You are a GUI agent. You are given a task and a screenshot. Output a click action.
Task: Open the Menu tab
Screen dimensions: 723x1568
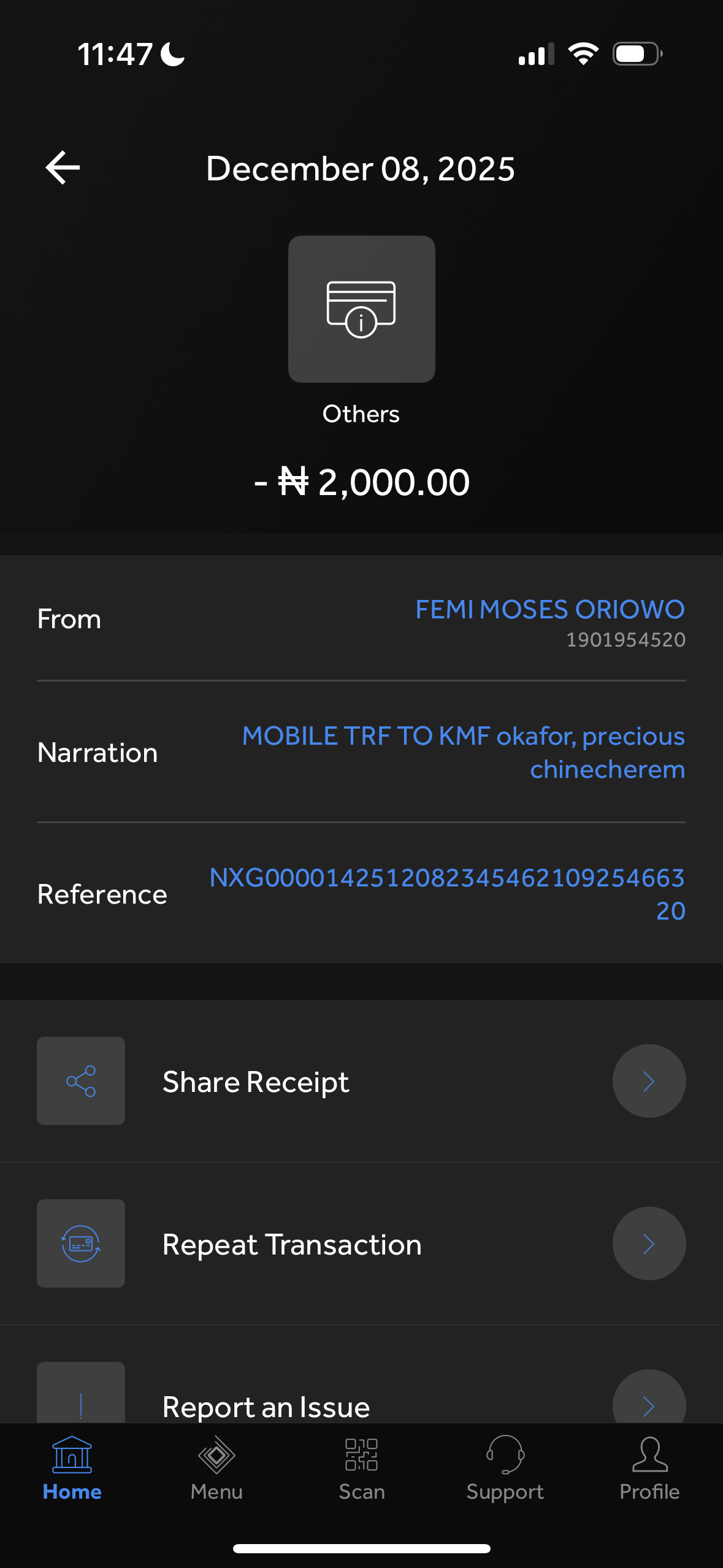pyautogui.click(x=216, y=1469)
